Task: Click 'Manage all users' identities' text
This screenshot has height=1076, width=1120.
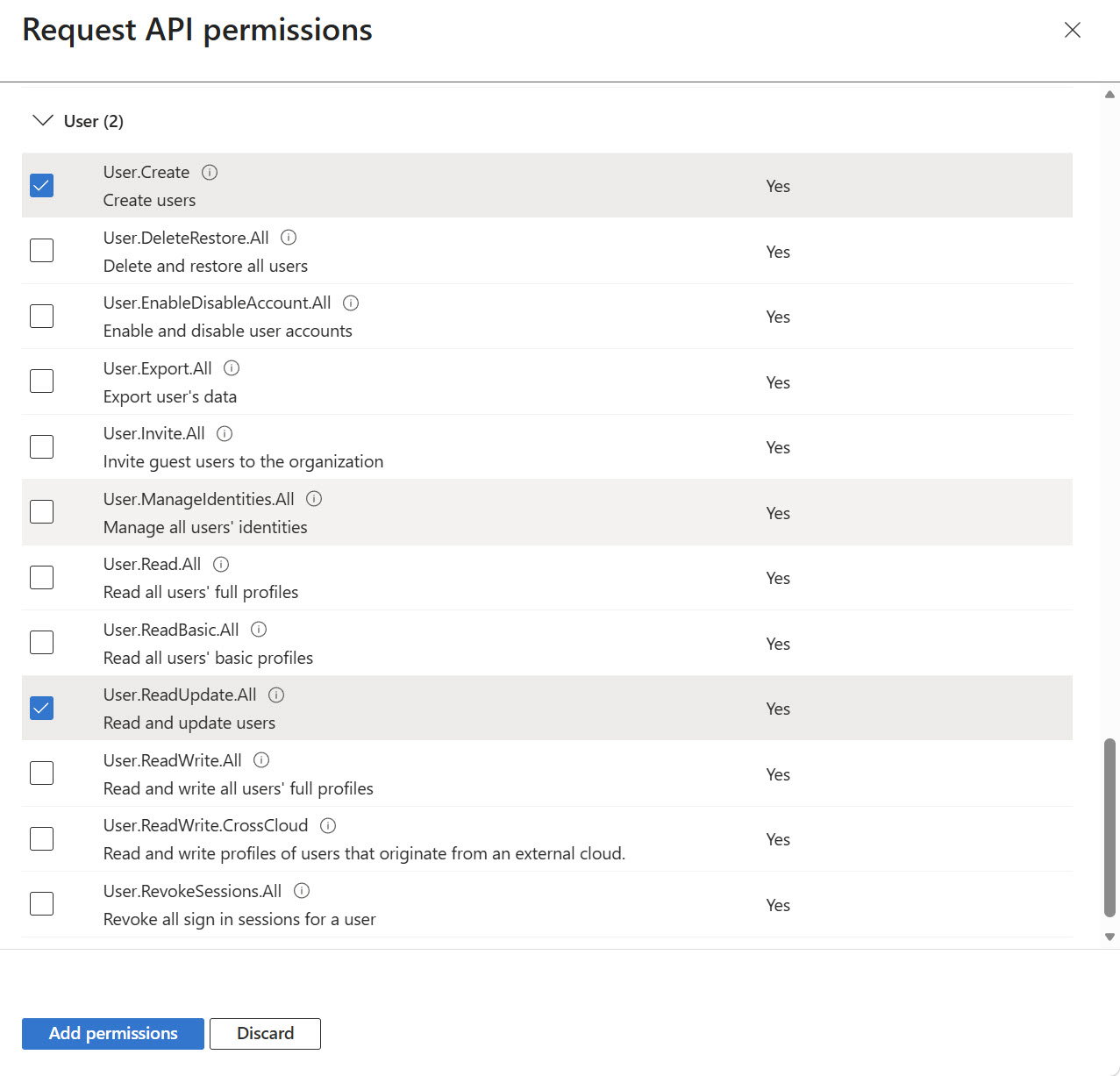Action: [x=205, y=528]
